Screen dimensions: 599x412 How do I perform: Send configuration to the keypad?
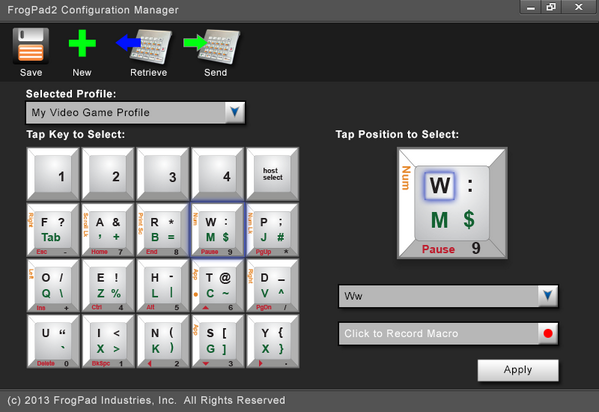click(x=212, y=46)
